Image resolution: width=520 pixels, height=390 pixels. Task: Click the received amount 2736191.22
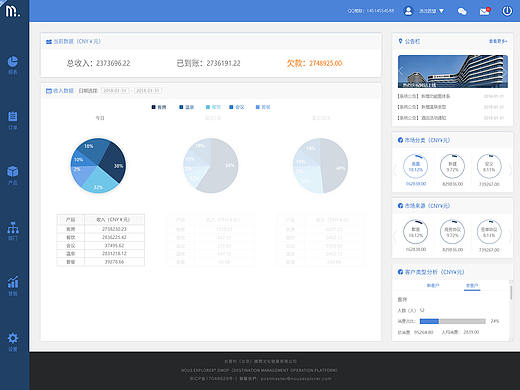click(223, 63)
